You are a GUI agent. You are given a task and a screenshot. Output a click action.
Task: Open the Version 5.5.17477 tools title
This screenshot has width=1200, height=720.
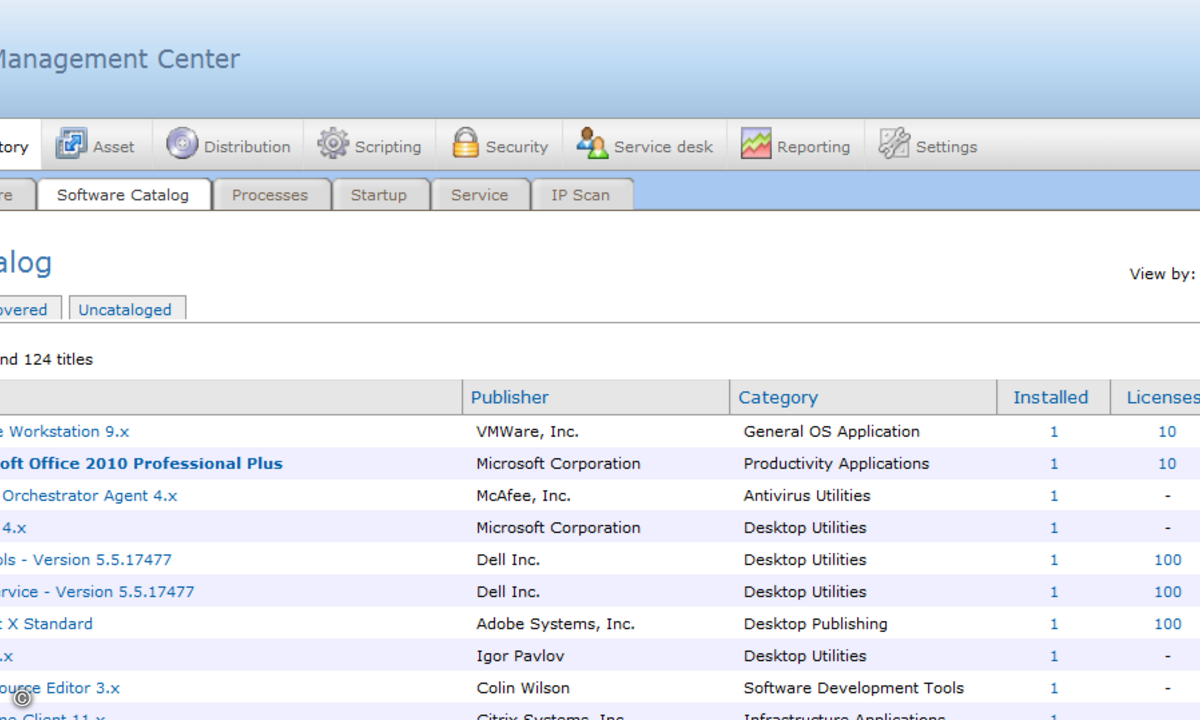(x=86, y=560)
